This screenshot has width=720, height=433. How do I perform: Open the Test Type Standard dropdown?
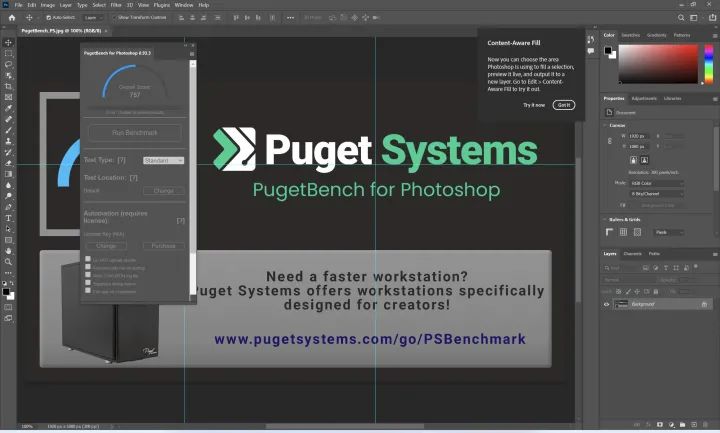point(164,160)
